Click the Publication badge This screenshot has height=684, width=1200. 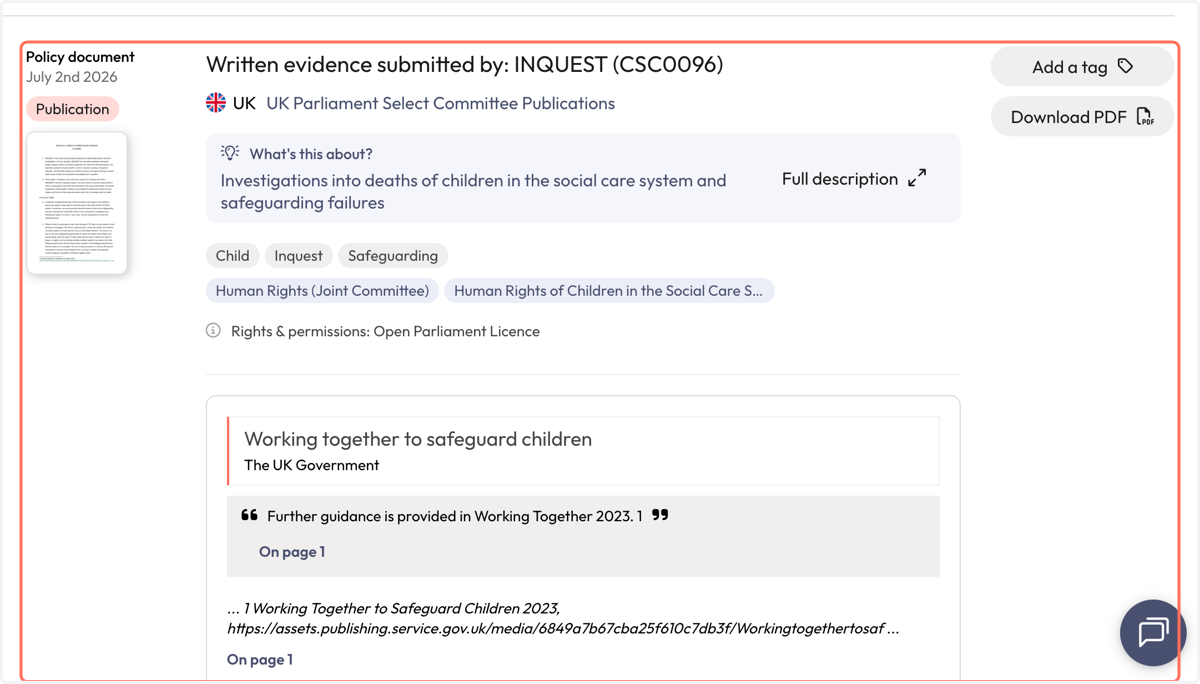[x=72, y=109]
